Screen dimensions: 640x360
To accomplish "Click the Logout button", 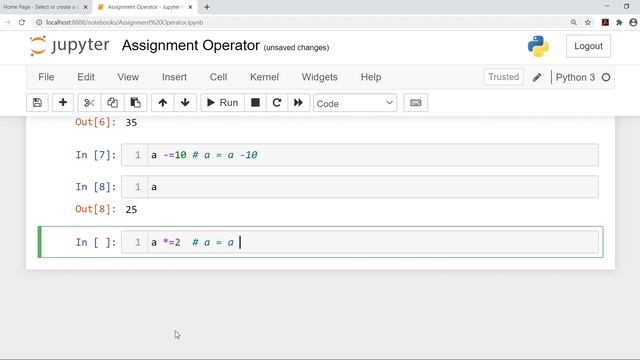I will [x=588, y=46].
